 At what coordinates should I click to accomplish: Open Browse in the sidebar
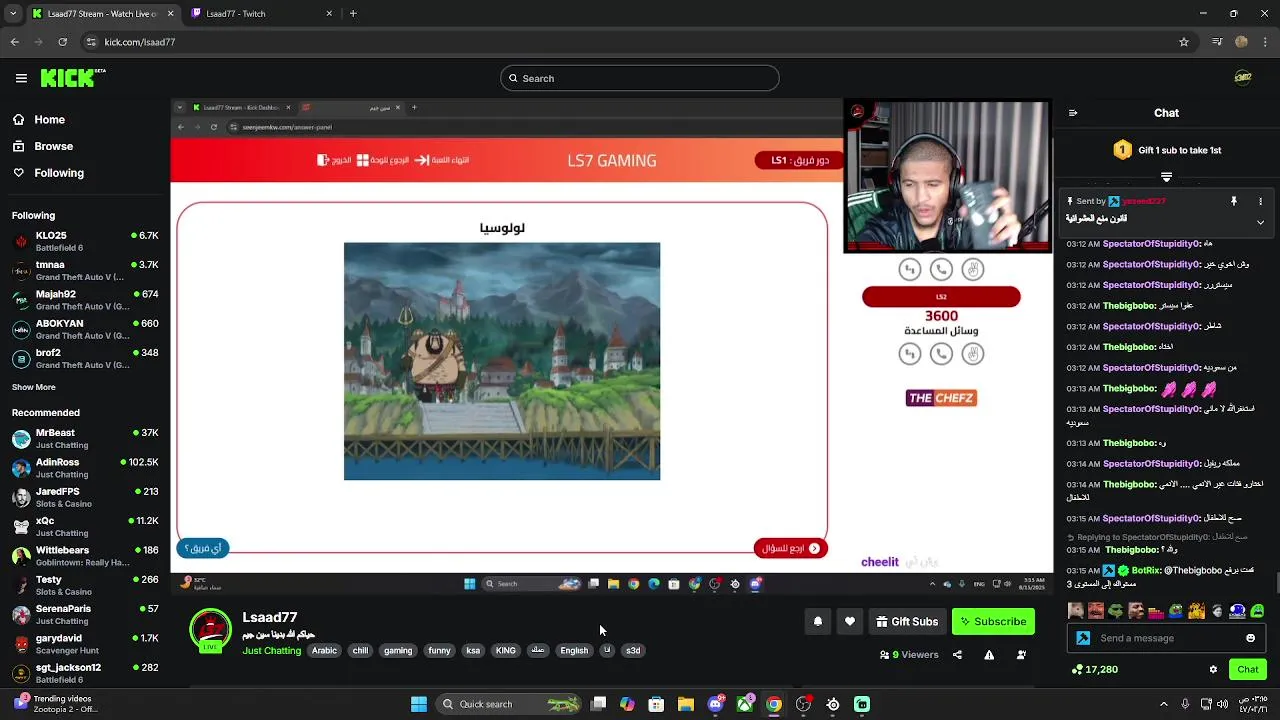pos(43,146)
